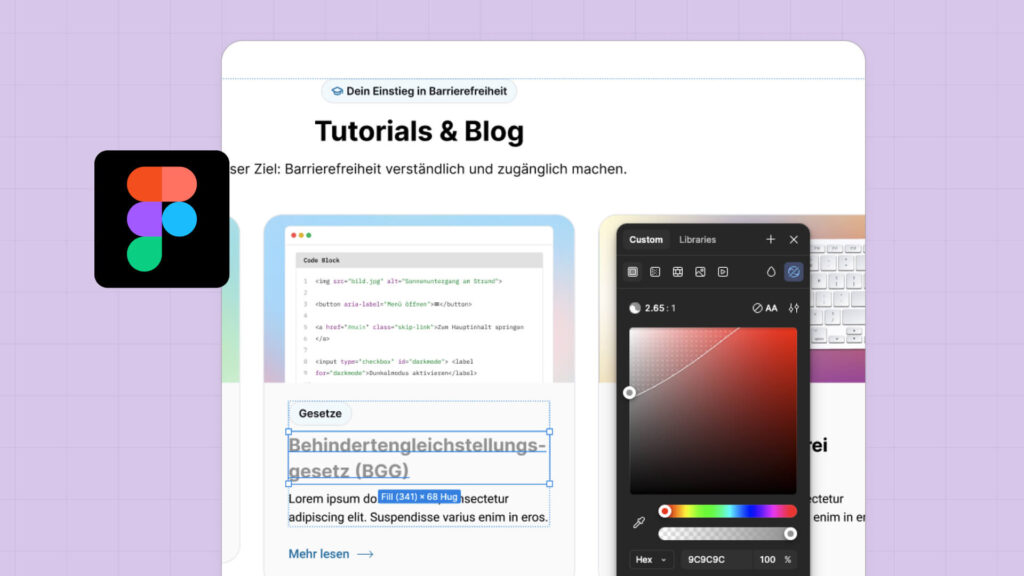Select the Custom tab
The height and width of the screenshot is (576, 1024).
tap(646, 240)
